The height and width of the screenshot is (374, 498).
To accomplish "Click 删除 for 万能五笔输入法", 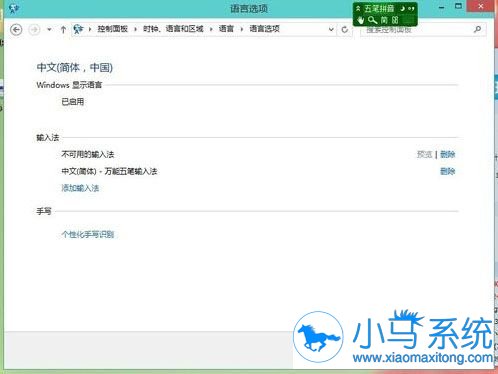I will [x=448, y=171].
